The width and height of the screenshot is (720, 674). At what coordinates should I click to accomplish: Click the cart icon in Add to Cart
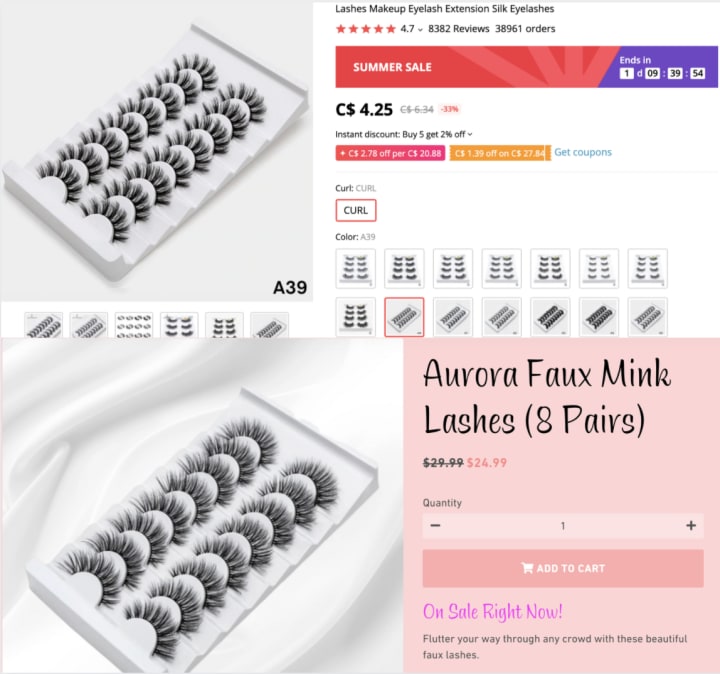coord(527,568)
